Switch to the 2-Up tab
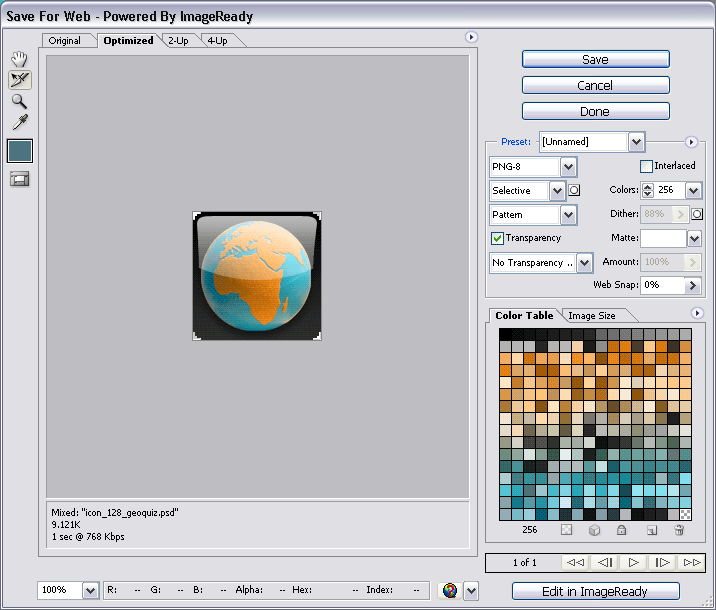Screen dimensions: 716x610 tap(178, 41)
